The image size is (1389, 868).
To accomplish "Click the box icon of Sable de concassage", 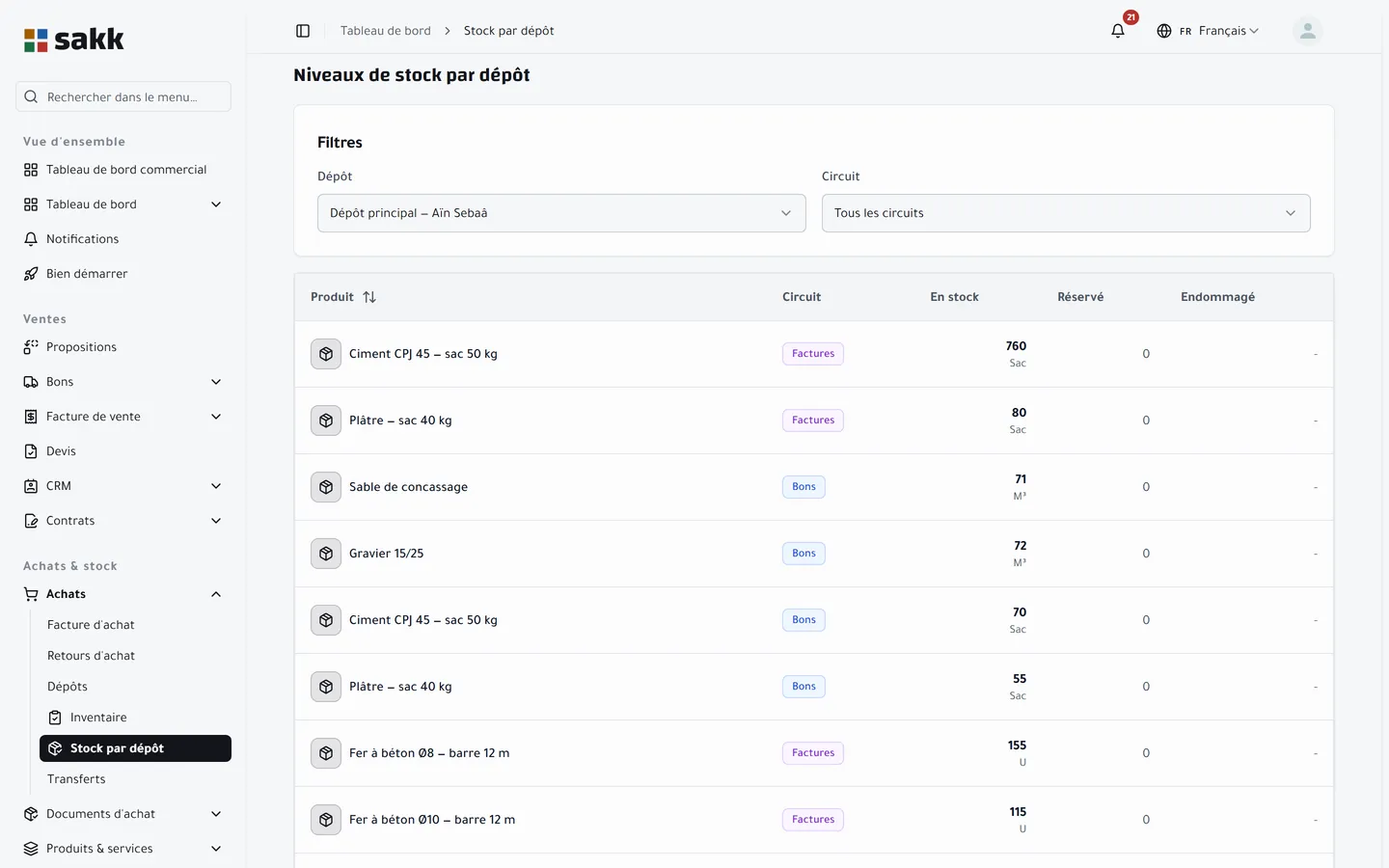I will [x=326, y=487].
